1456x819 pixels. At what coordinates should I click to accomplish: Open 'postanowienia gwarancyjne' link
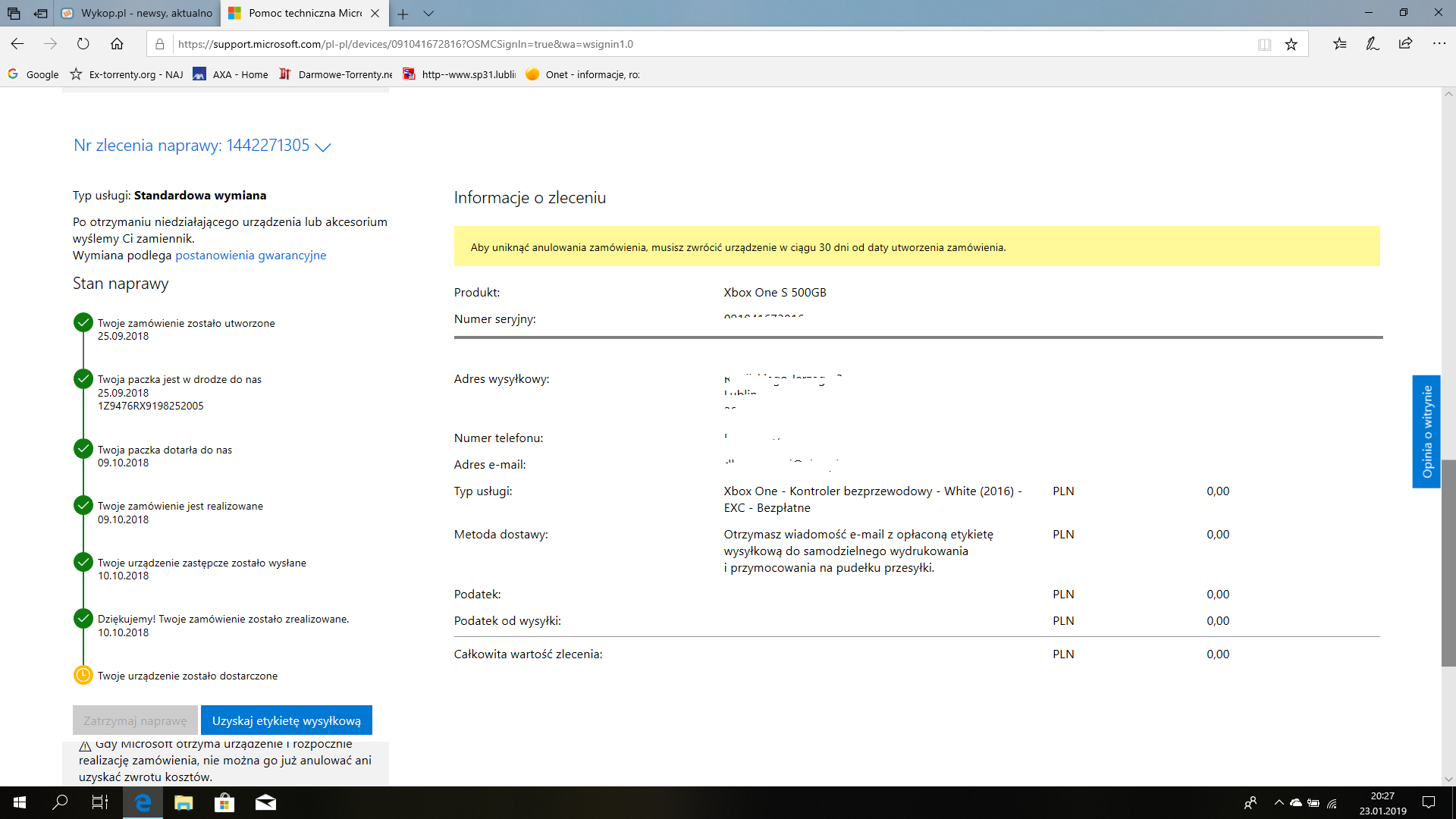tap(251, 256)
